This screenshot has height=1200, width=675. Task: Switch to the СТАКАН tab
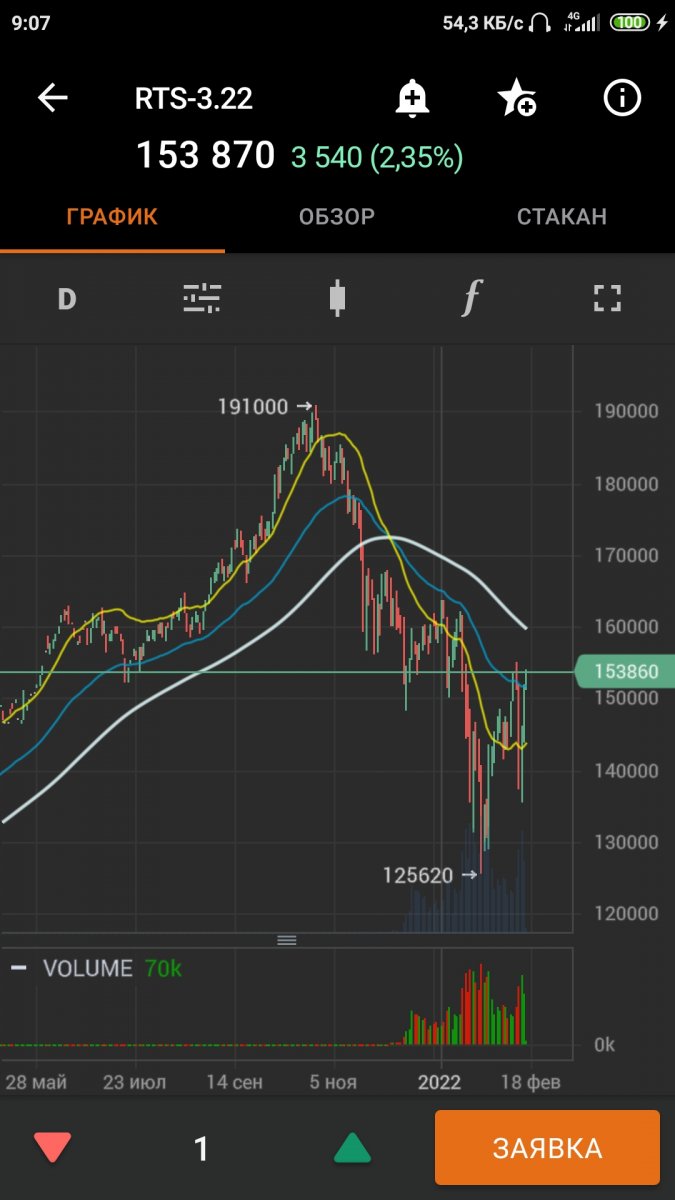tap(562, 217)
